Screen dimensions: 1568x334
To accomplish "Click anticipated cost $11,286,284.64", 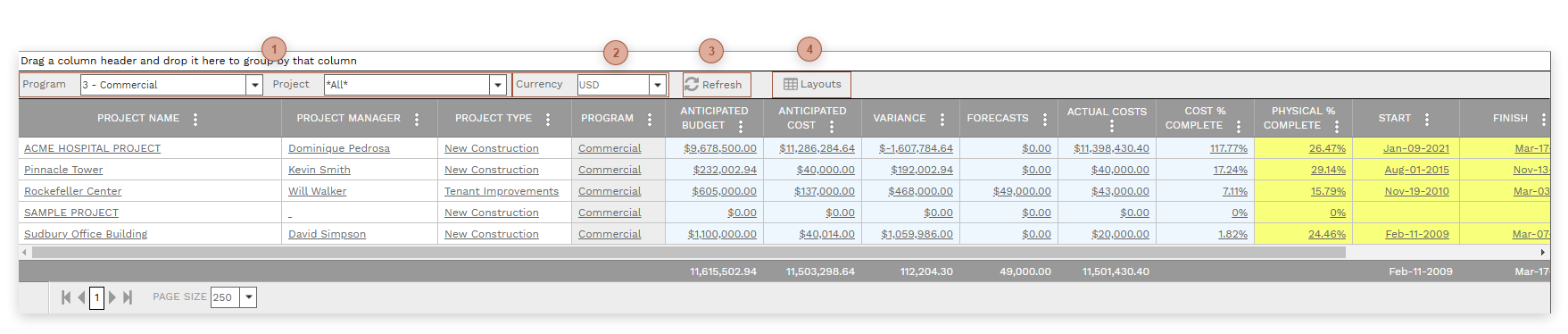I will coord(817,148).
